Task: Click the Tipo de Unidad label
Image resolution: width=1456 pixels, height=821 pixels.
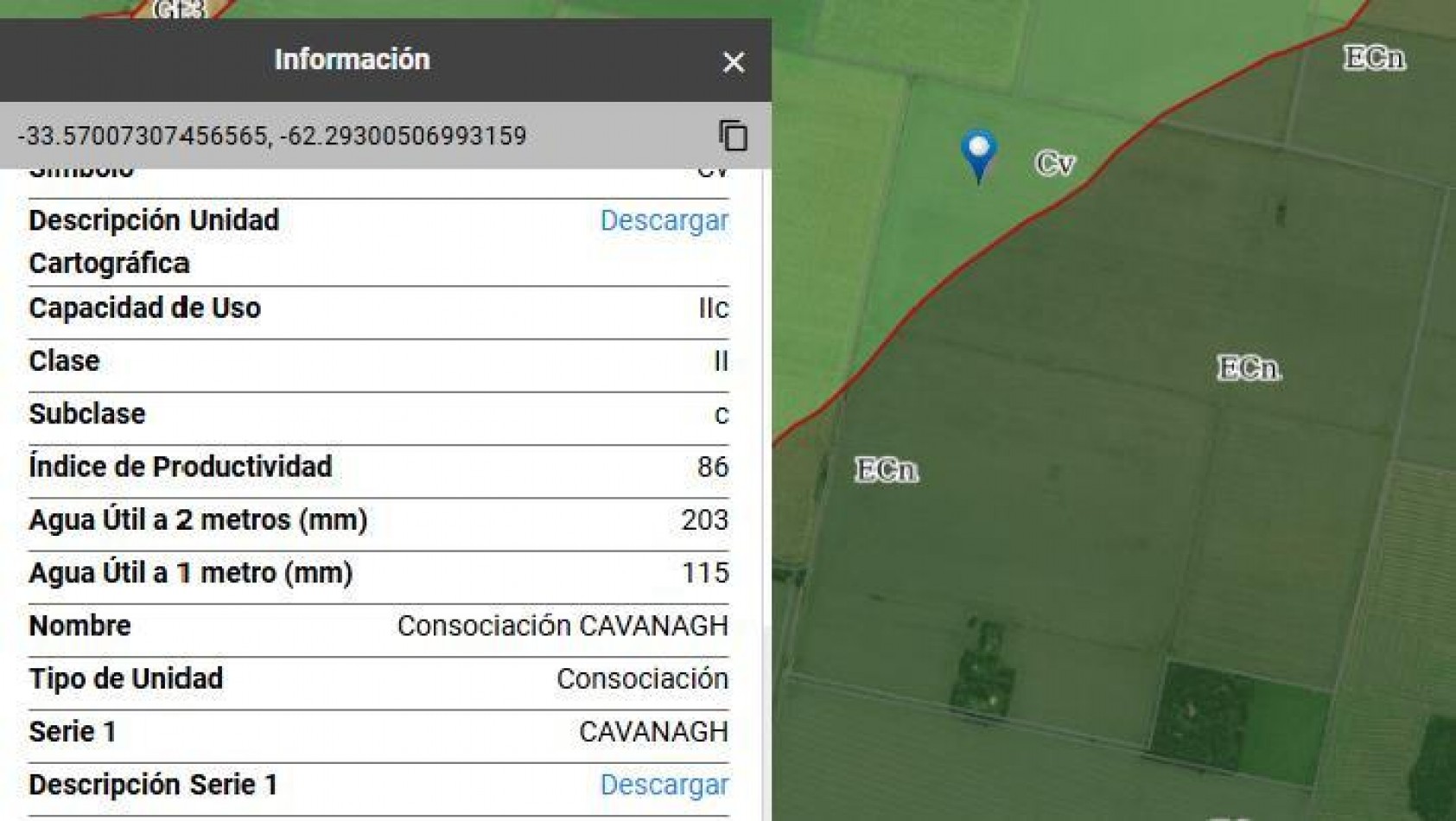Action: pyautogui.click(x=126, y=678)
